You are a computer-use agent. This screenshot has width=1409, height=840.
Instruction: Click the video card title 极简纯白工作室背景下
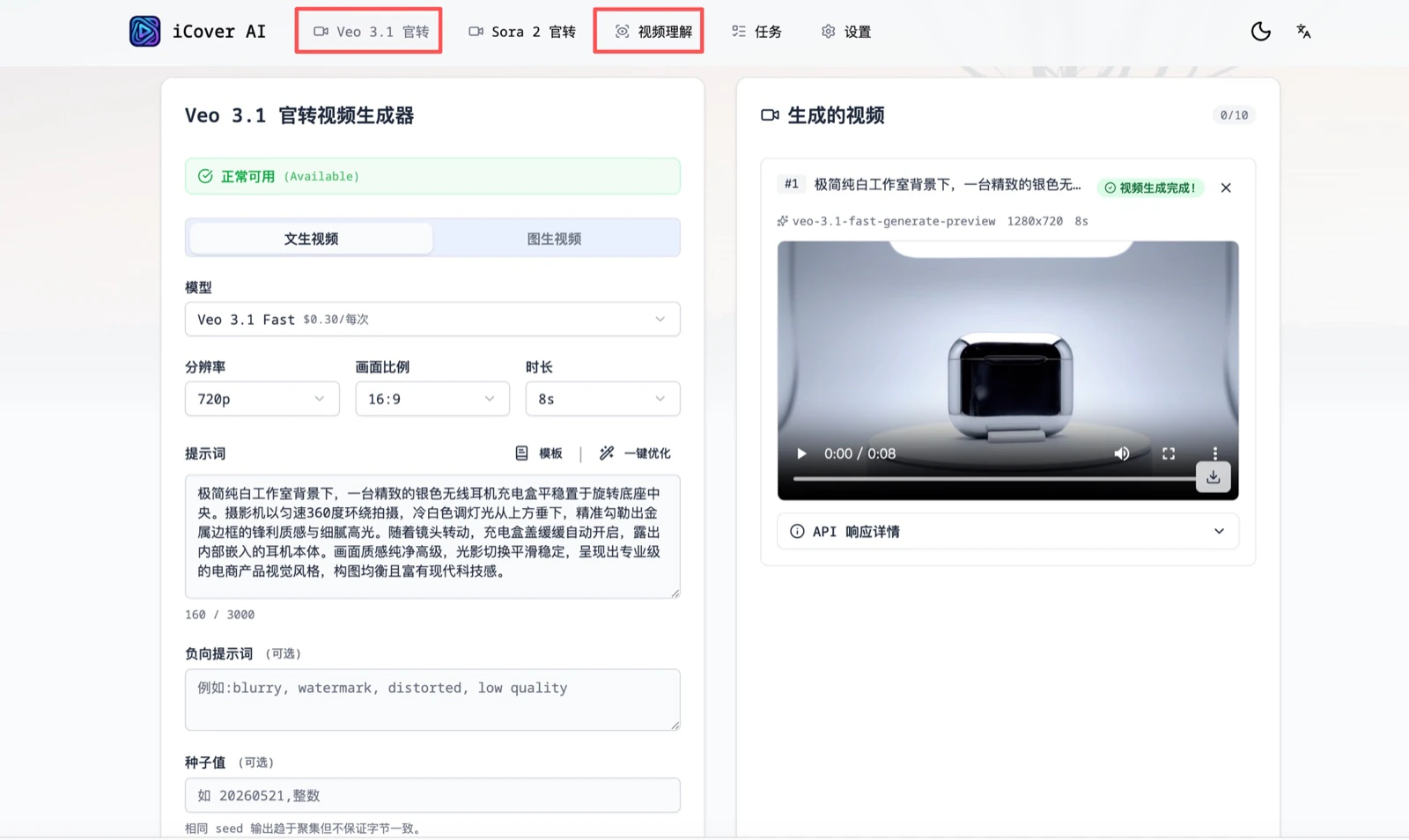pos(948,184)
